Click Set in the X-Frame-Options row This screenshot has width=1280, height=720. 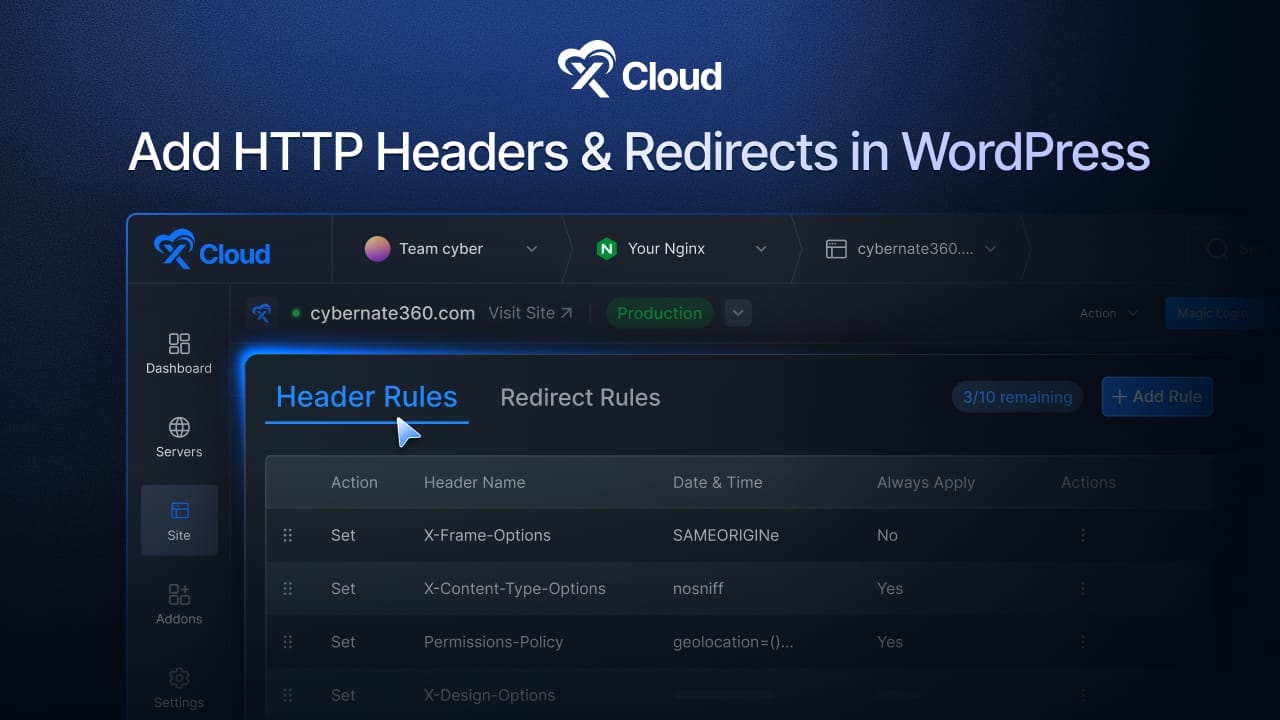pos(343,535)
